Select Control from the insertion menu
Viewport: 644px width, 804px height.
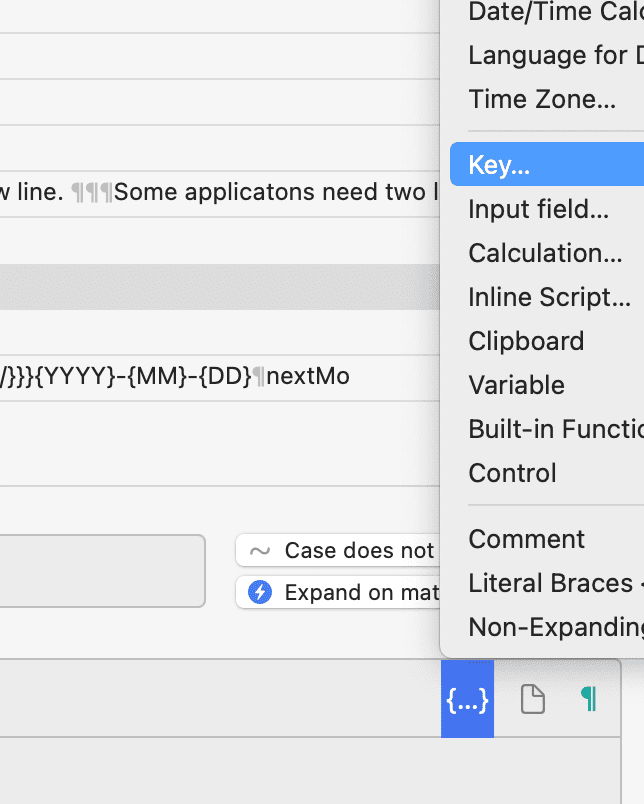point(512,473)
